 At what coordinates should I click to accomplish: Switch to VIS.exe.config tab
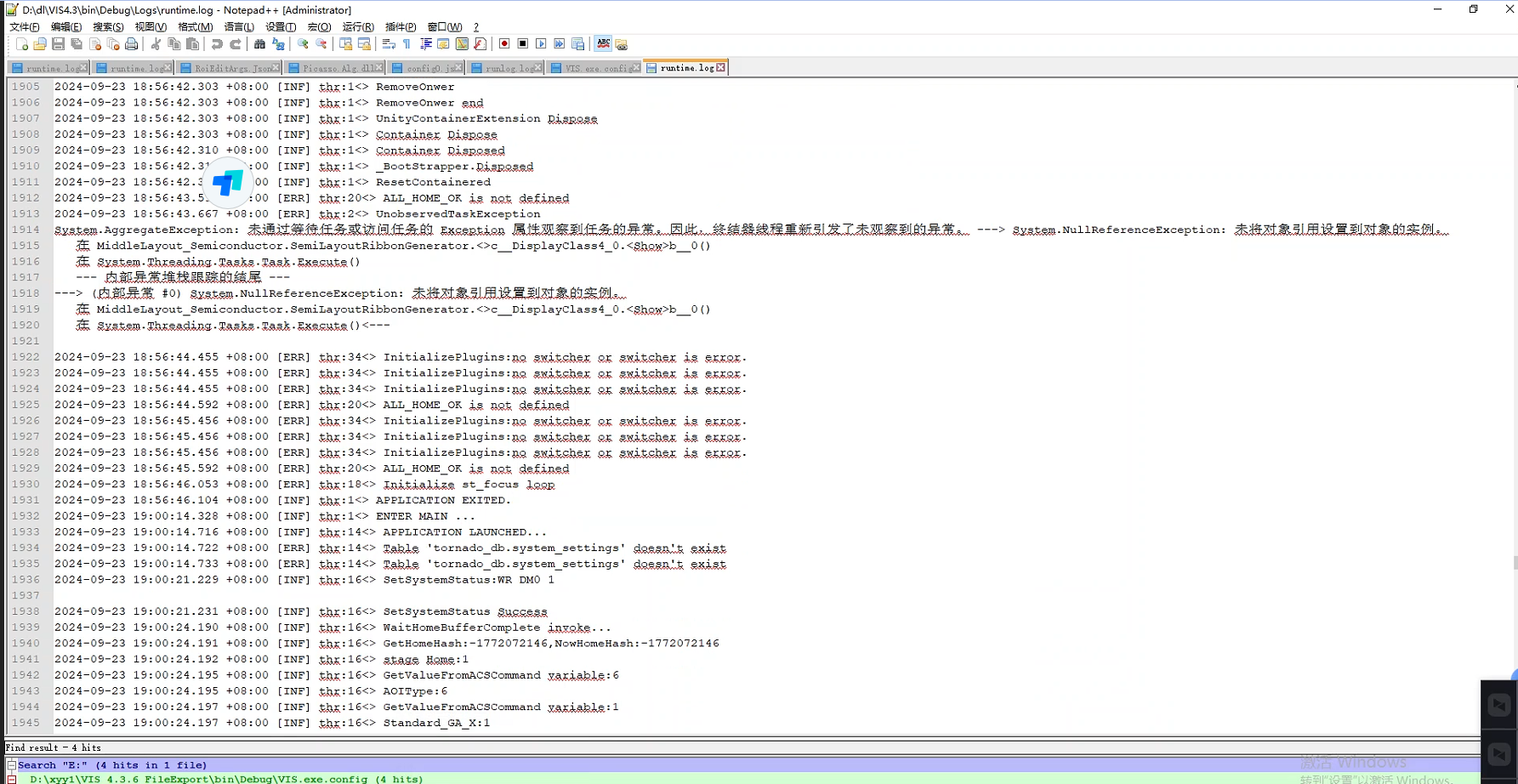[594, 68]
